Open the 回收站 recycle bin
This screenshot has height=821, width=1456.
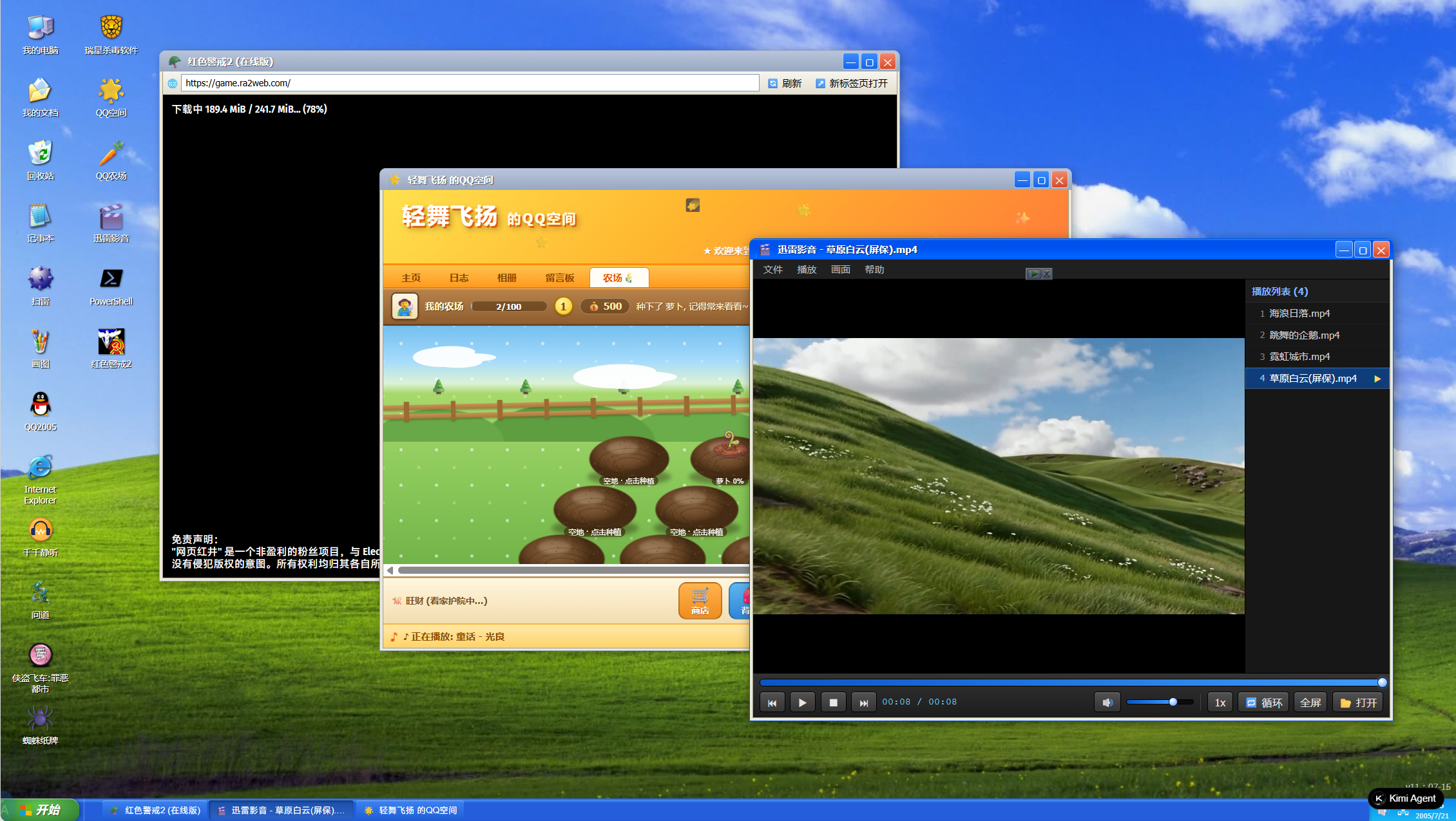click(40, 160)
